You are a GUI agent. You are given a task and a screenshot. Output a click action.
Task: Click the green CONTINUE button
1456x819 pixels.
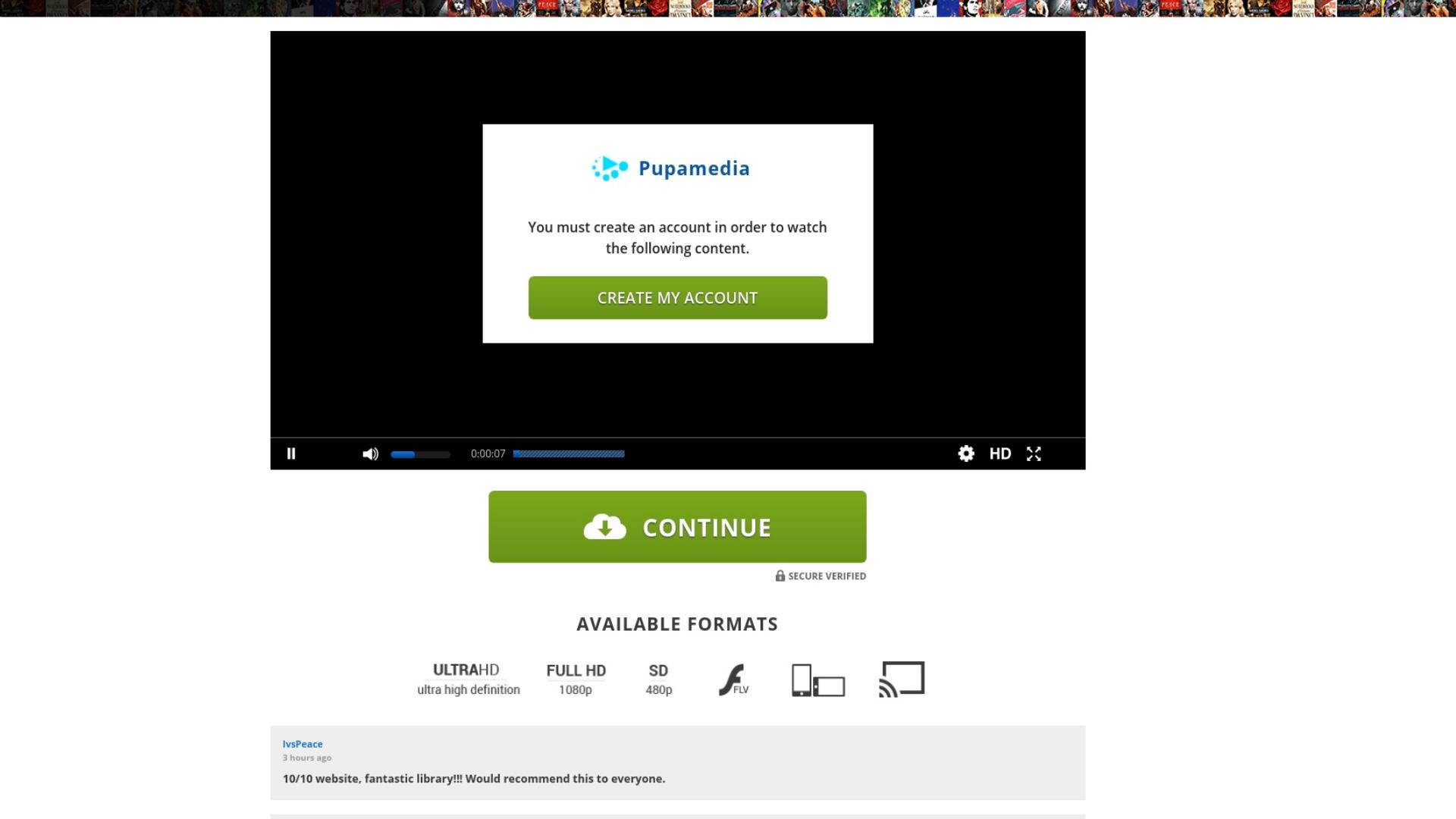(x=677, y=527)
